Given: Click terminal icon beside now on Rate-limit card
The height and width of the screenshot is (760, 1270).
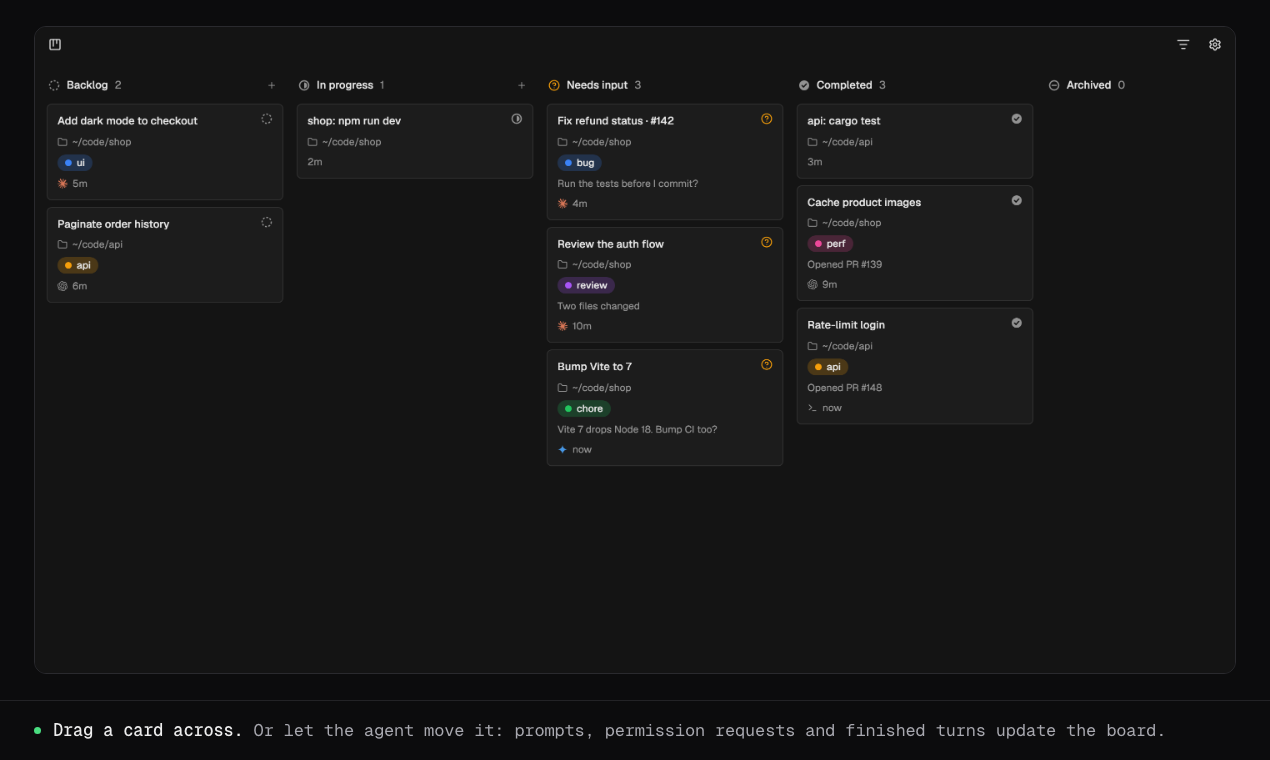Looking at the screenshot, I should tap(812, 408).
